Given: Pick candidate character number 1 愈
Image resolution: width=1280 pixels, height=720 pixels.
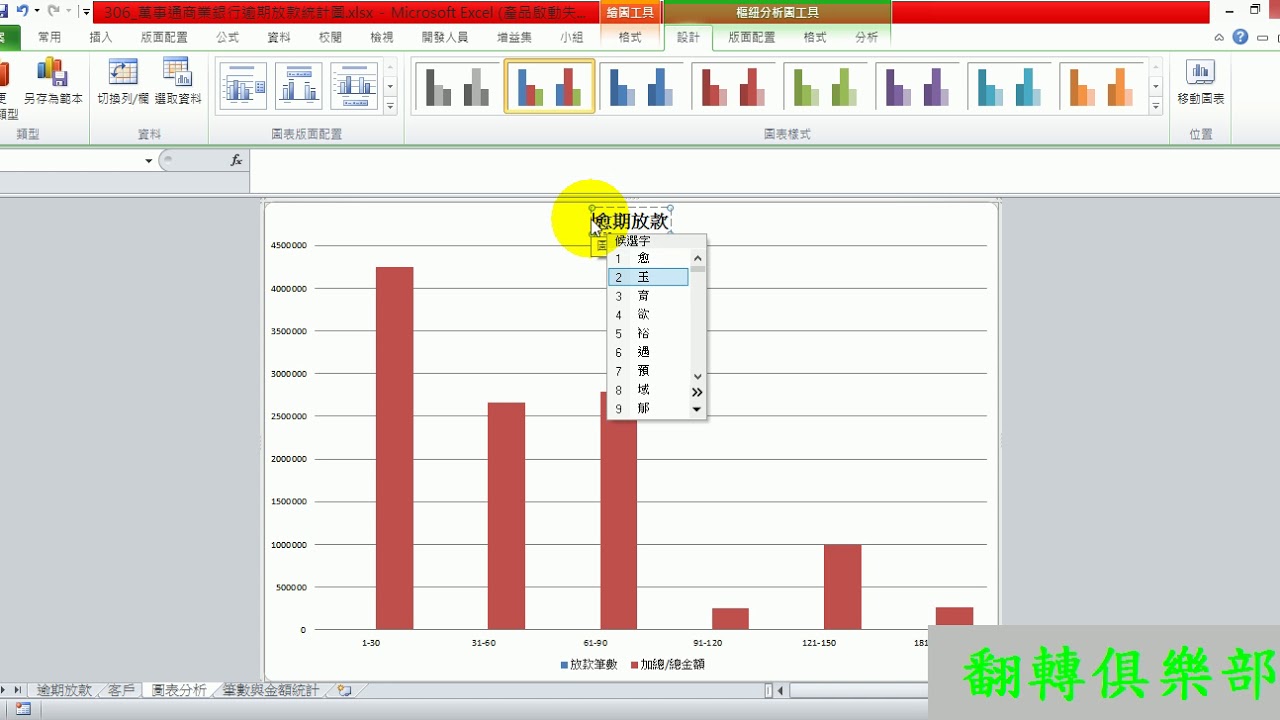Looking at the screenshot, I should (x=648, y=258).
